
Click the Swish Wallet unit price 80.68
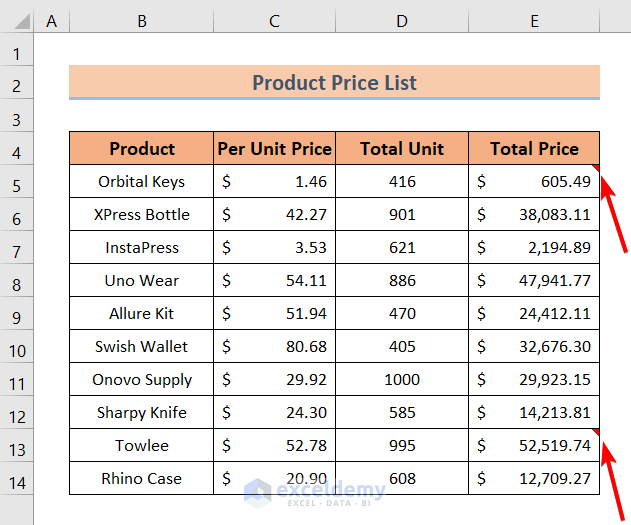[x=274, y=347]
